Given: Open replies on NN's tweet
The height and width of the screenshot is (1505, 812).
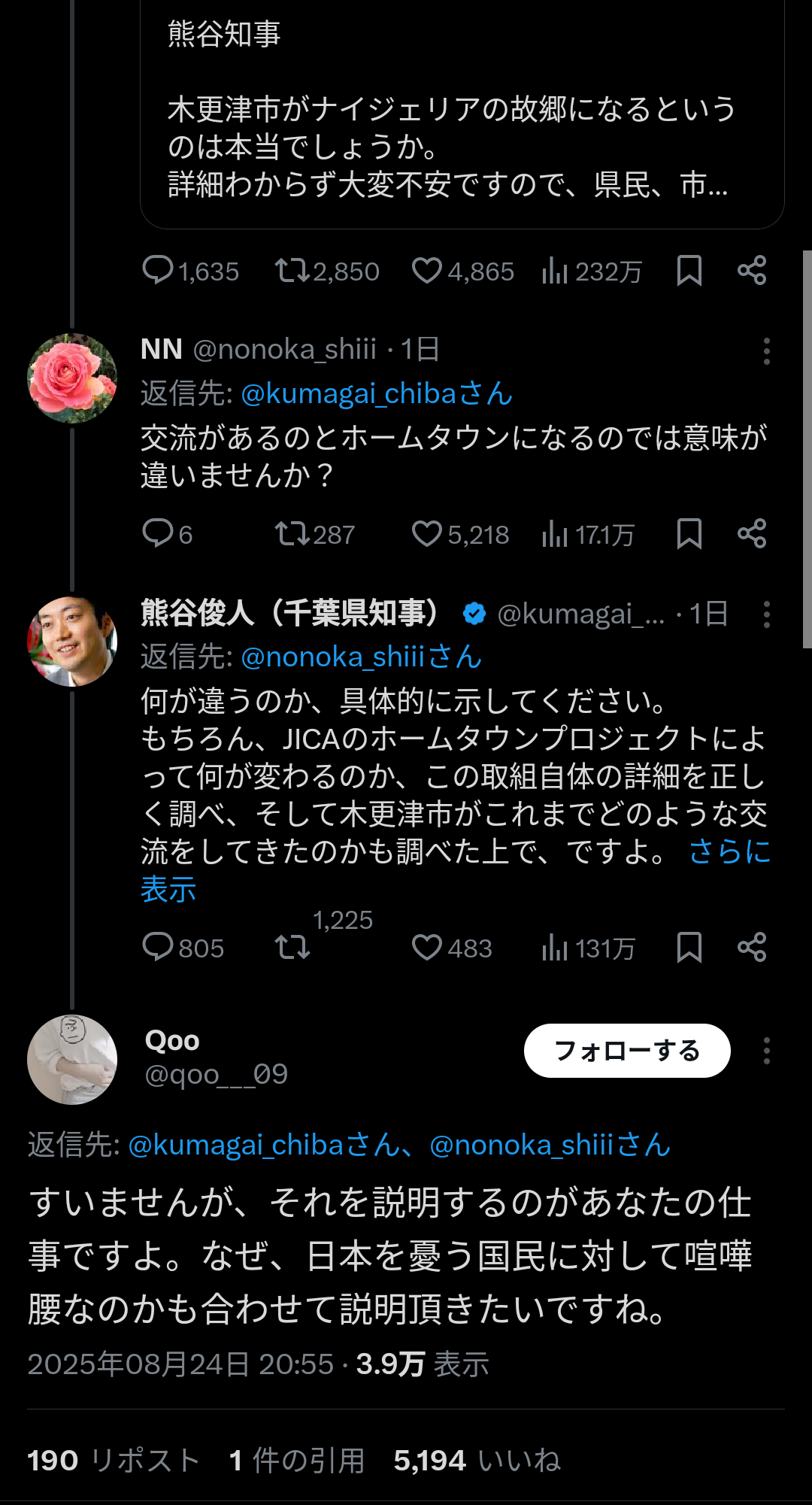Looking at the screenshot, I should click(167, 534).
